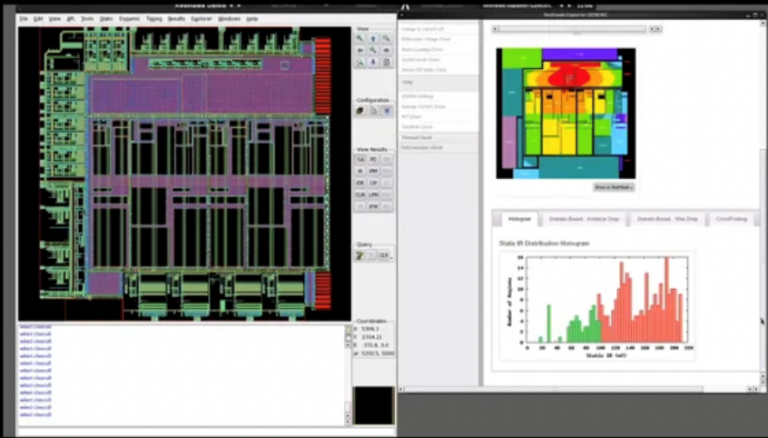Open the Explorer menu
Screen dimensions: 768x438
pyautogui.click(x=201, y=19)
